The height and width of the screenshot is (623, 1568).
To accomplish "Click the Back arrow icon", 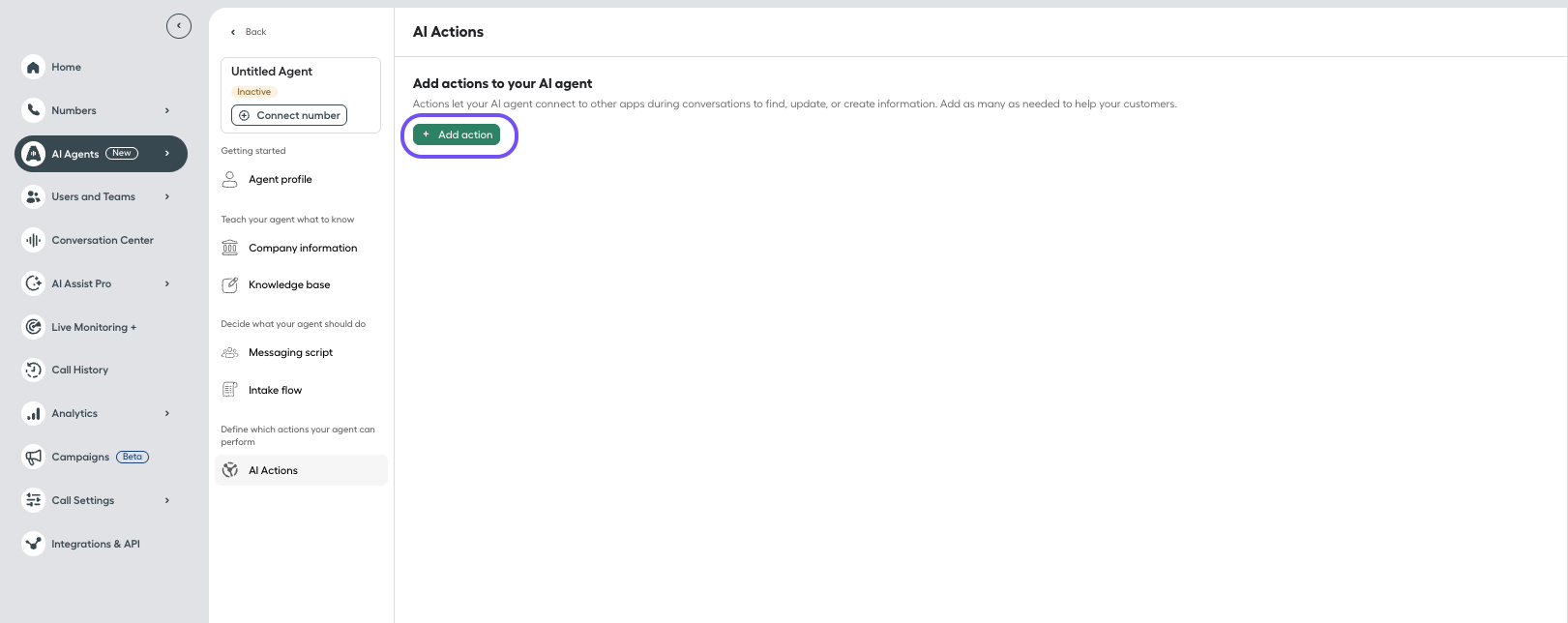I will click(x=233, y=32).
